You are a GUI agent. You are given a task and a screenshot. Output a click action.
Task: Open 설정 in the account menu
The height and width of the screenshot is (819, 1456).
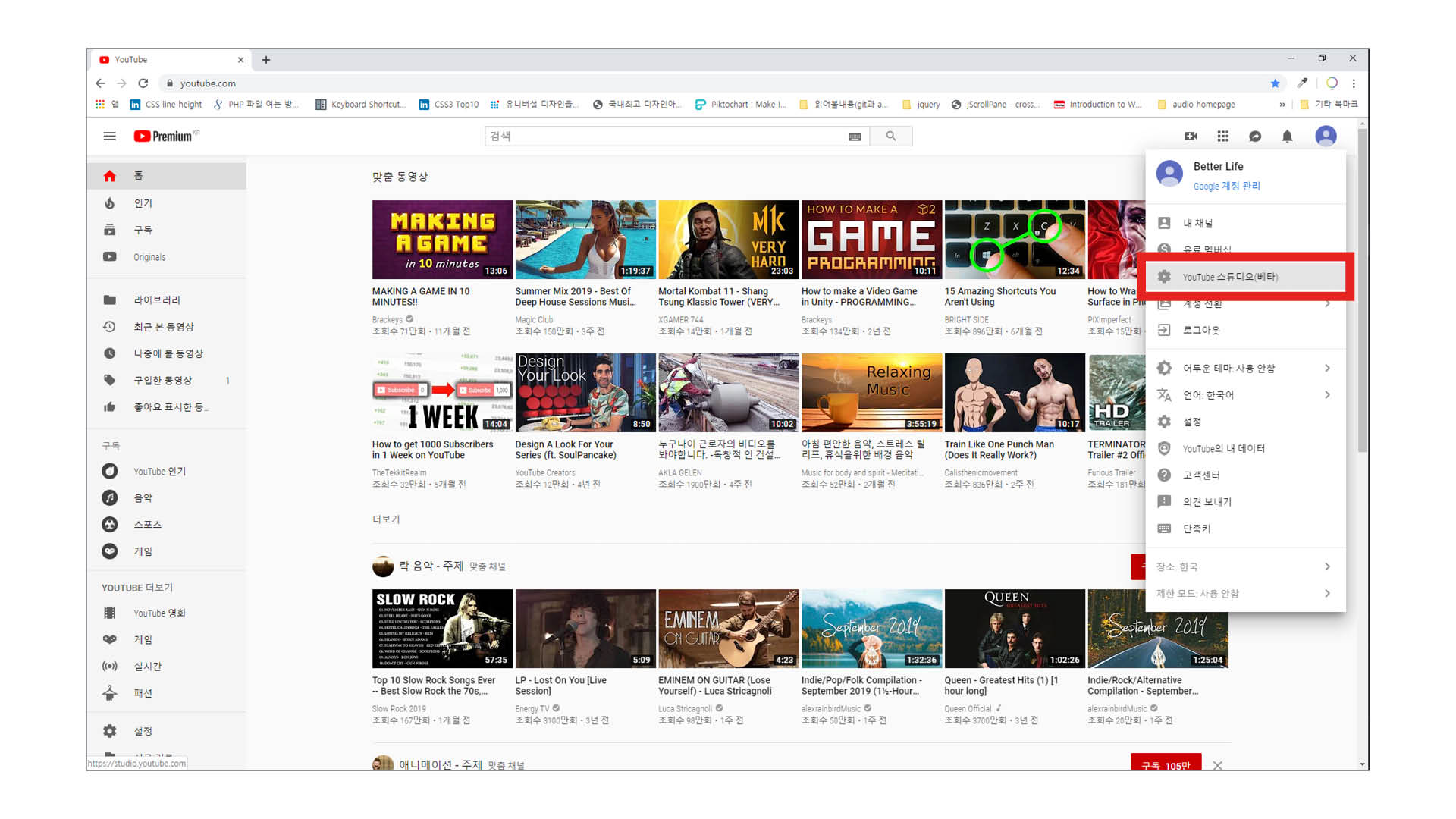pos(1245,422)
